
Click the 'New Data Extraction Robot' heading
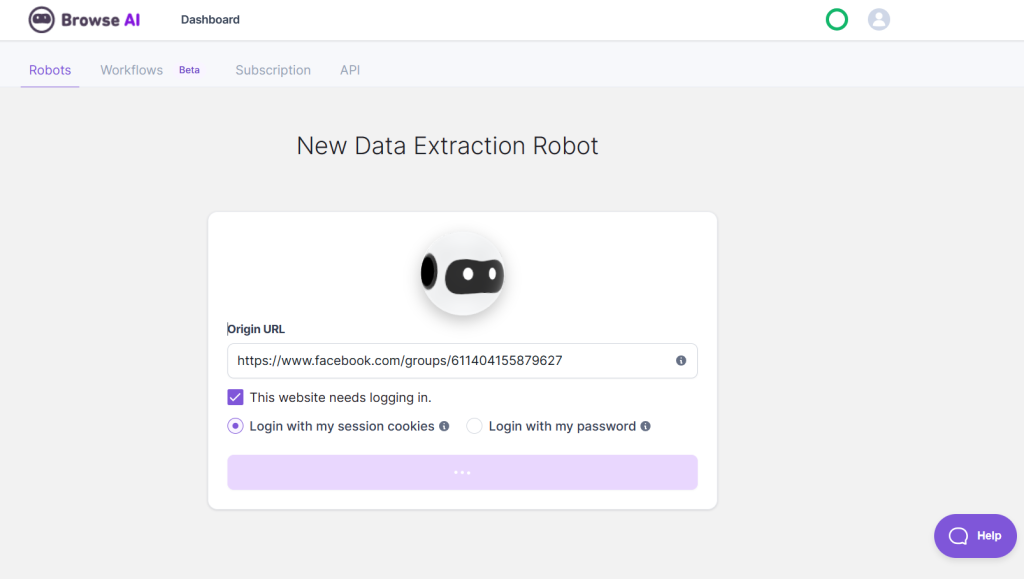[x=447, y=146]
